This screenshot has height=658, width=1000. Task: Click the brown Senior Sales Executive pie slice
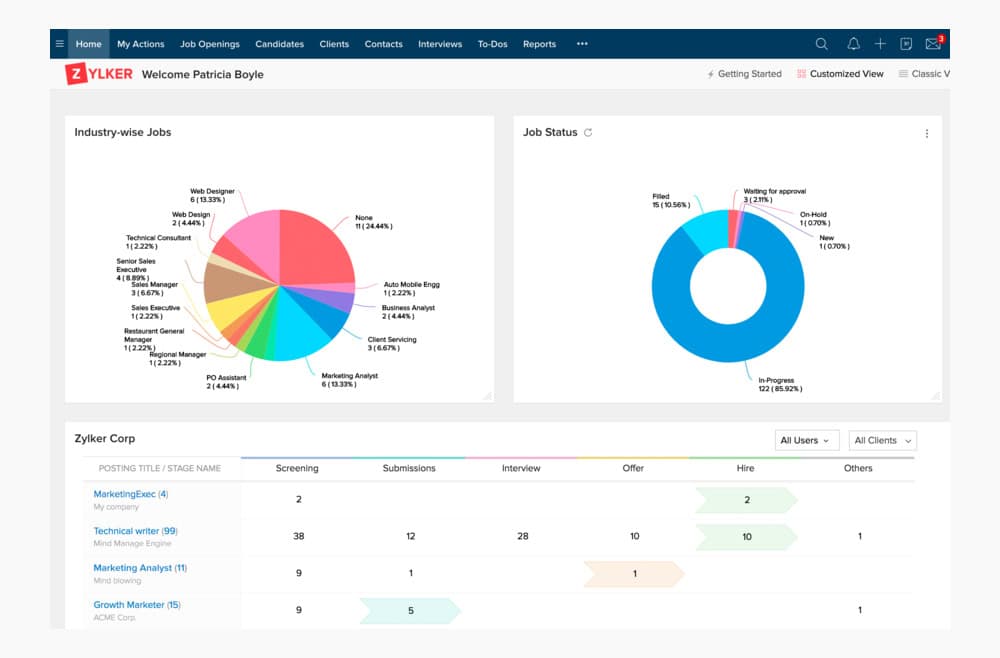(x=230, y=282)
